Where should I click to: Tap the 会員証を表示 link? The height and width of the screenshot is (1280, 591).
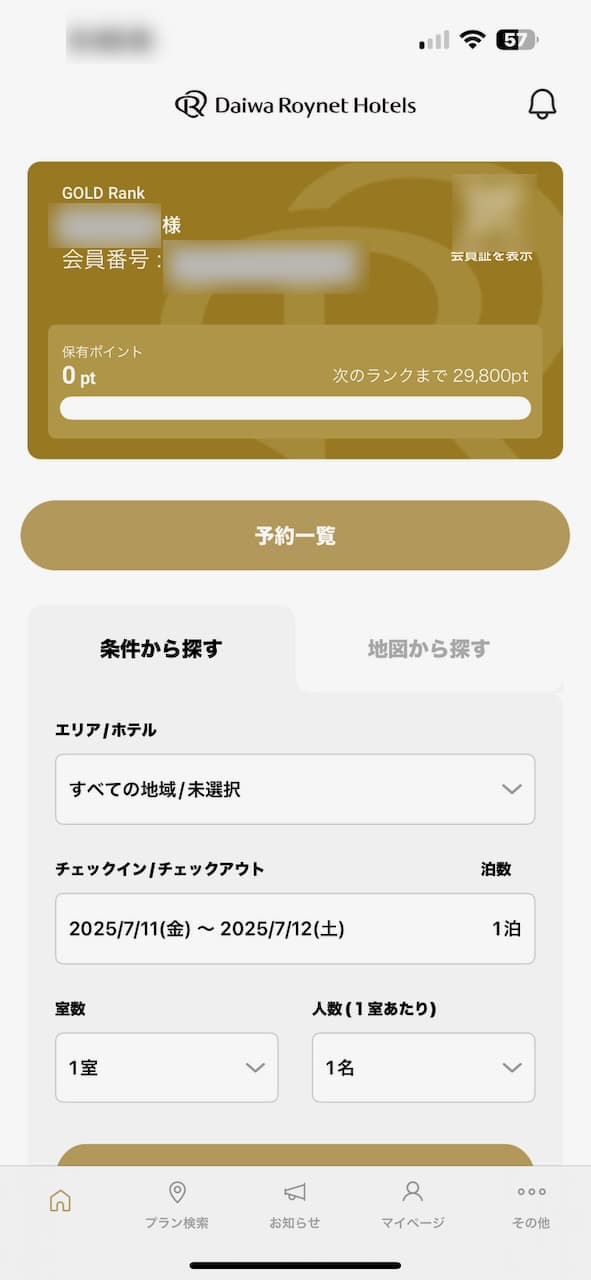(x=491, y=256)
